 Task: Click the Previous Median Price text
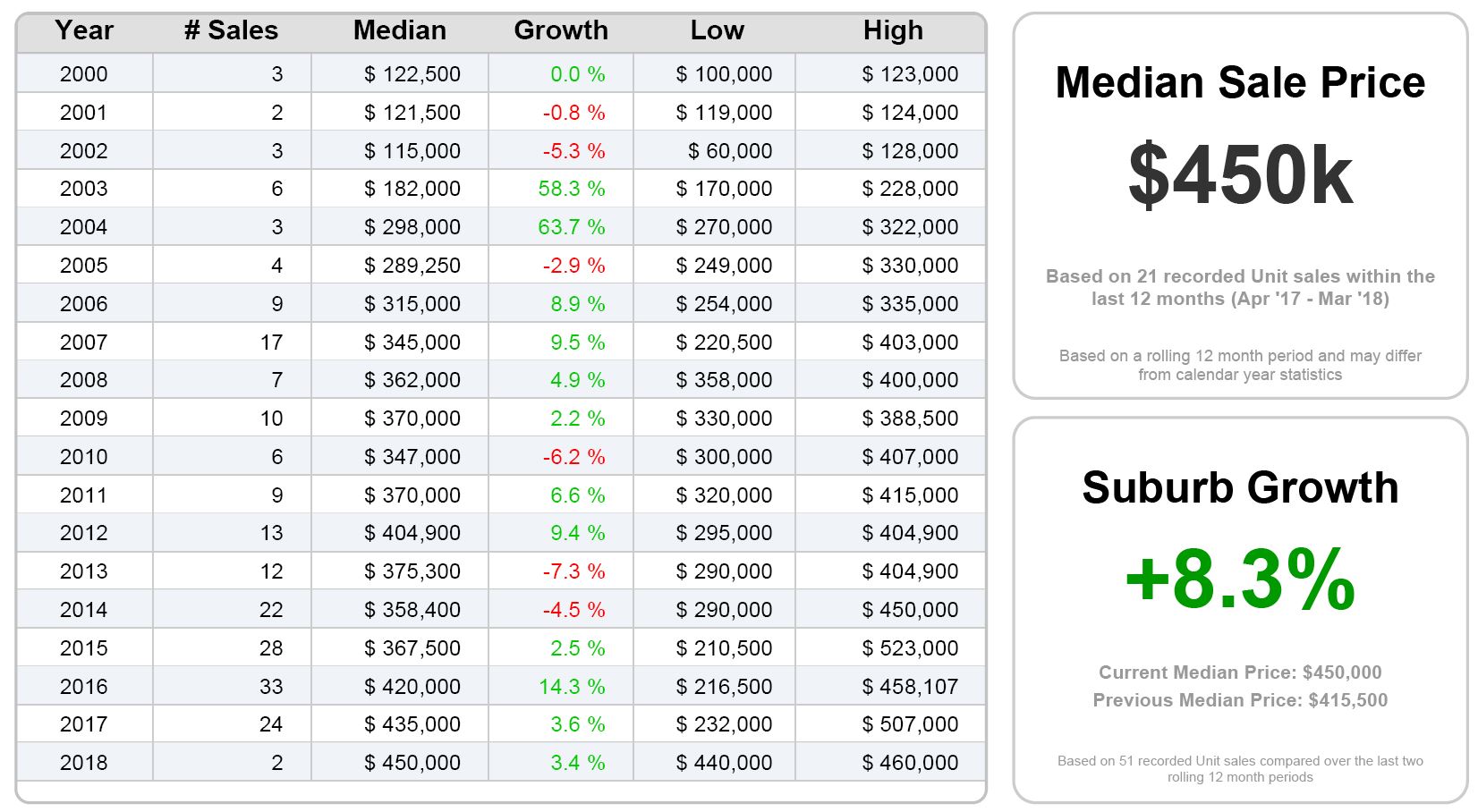click(1239, 700)
